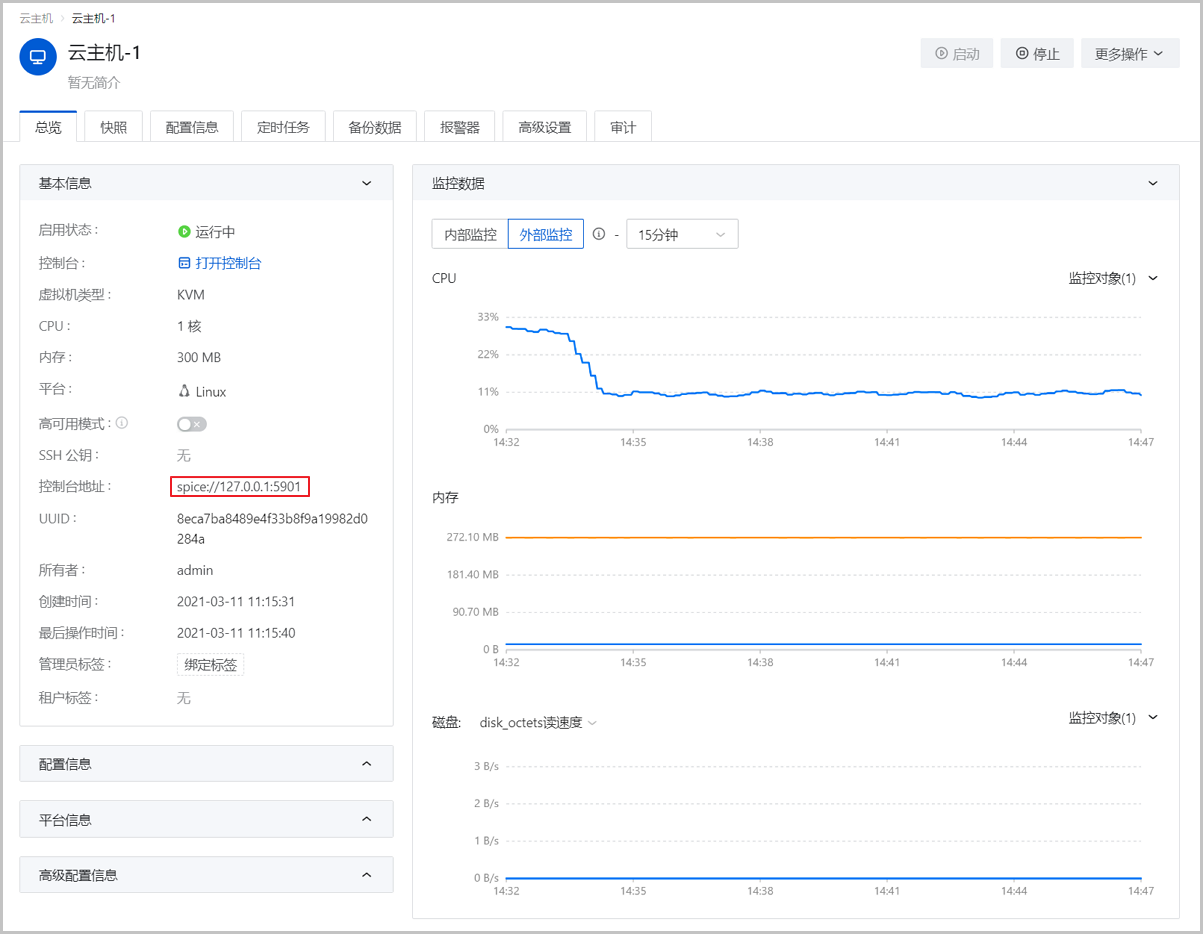Open the disk_octets读速度 metric dropdown
Viewport: 1203px width, 934px height.
point(538,722)
